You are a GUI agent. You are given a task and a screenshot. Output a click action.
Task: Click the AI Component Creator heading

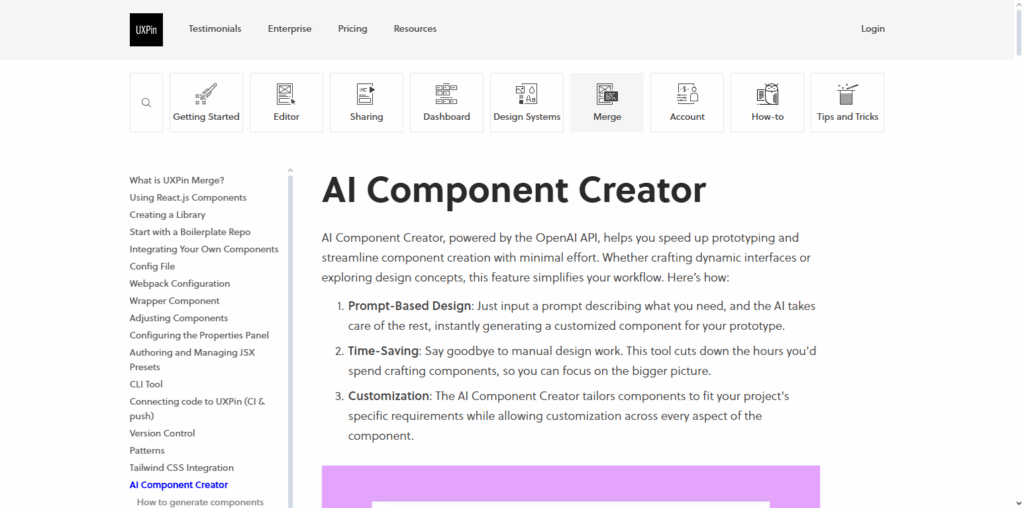tap(514, 190)
